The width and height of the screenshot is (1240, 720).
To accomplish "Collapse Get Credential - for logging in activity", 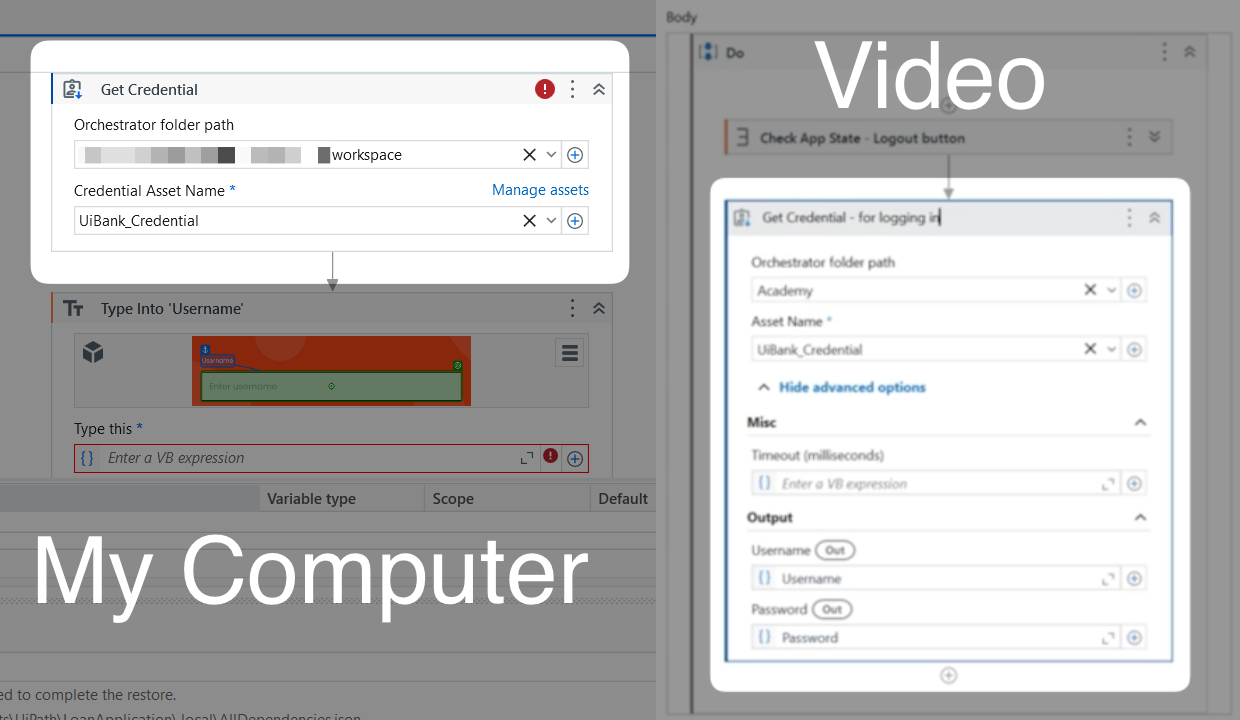I will tap(1154, 217).
